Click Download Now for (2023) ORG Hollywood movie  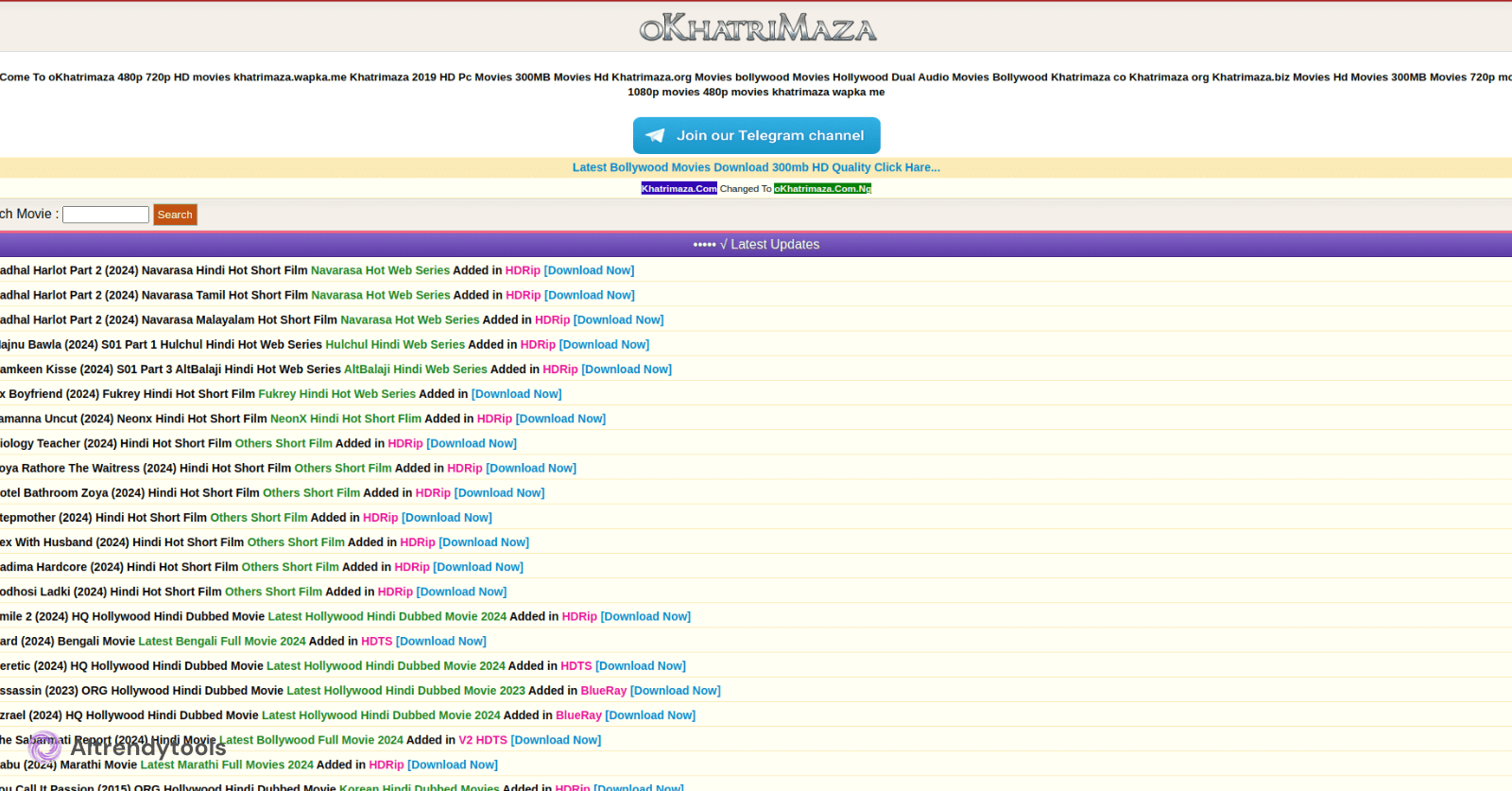tap(676, 691)
